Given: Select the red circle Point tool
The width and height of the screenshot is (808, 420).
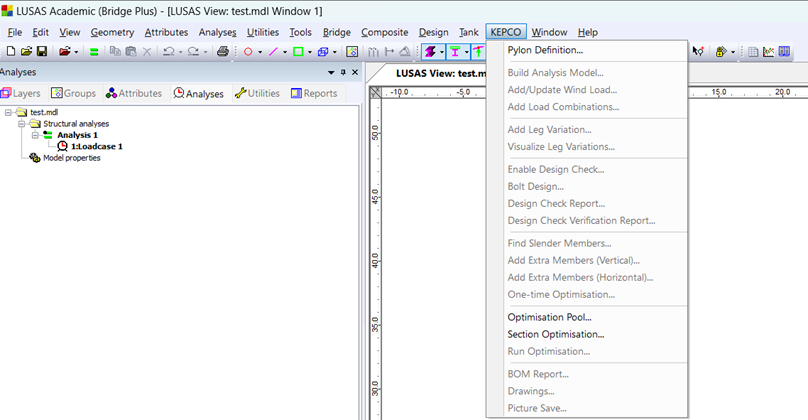Looking at the screenshot, I should tap(248, 51).
